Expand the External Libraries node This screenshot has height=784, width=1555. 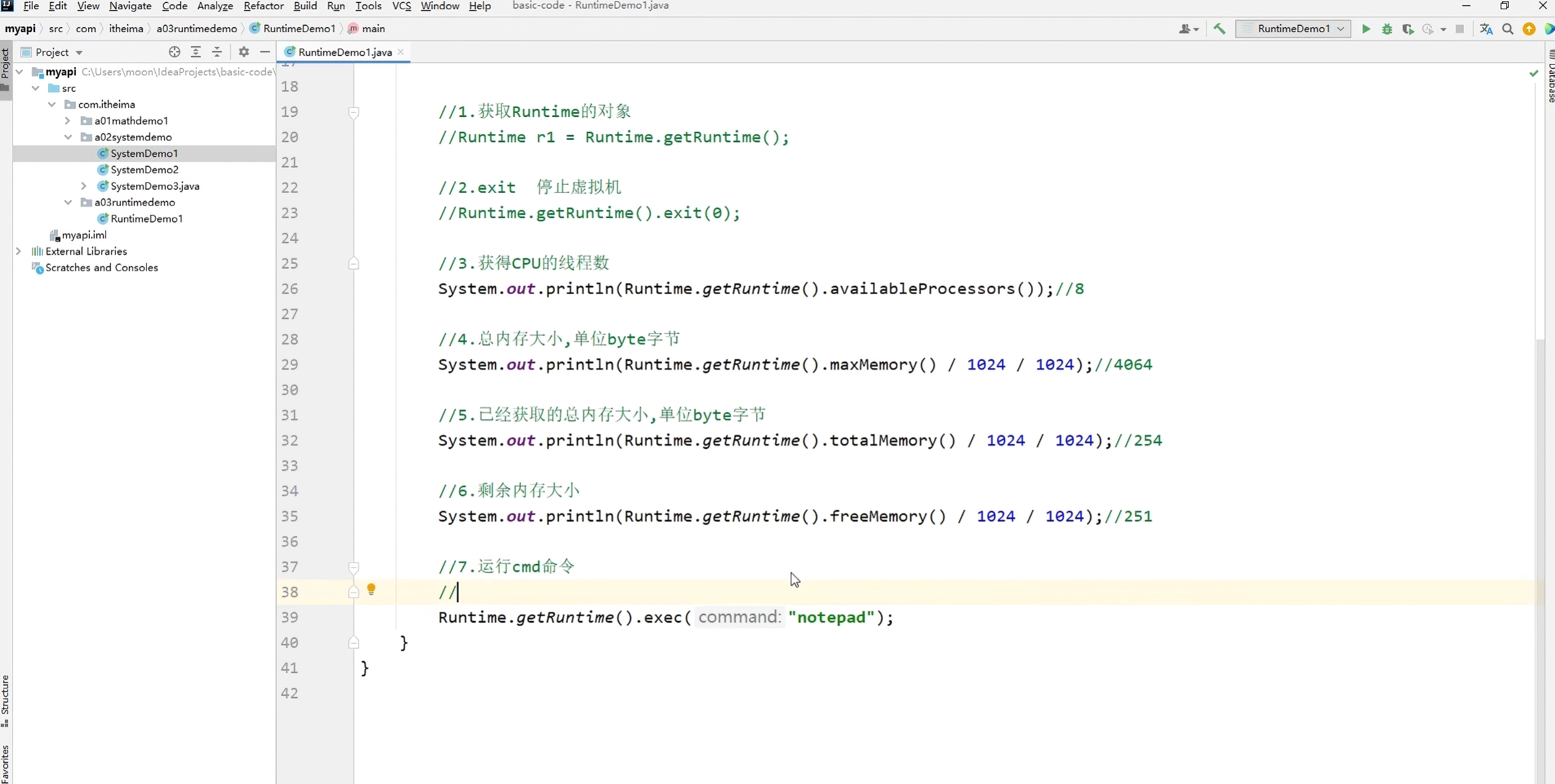(x=19, y=251)
